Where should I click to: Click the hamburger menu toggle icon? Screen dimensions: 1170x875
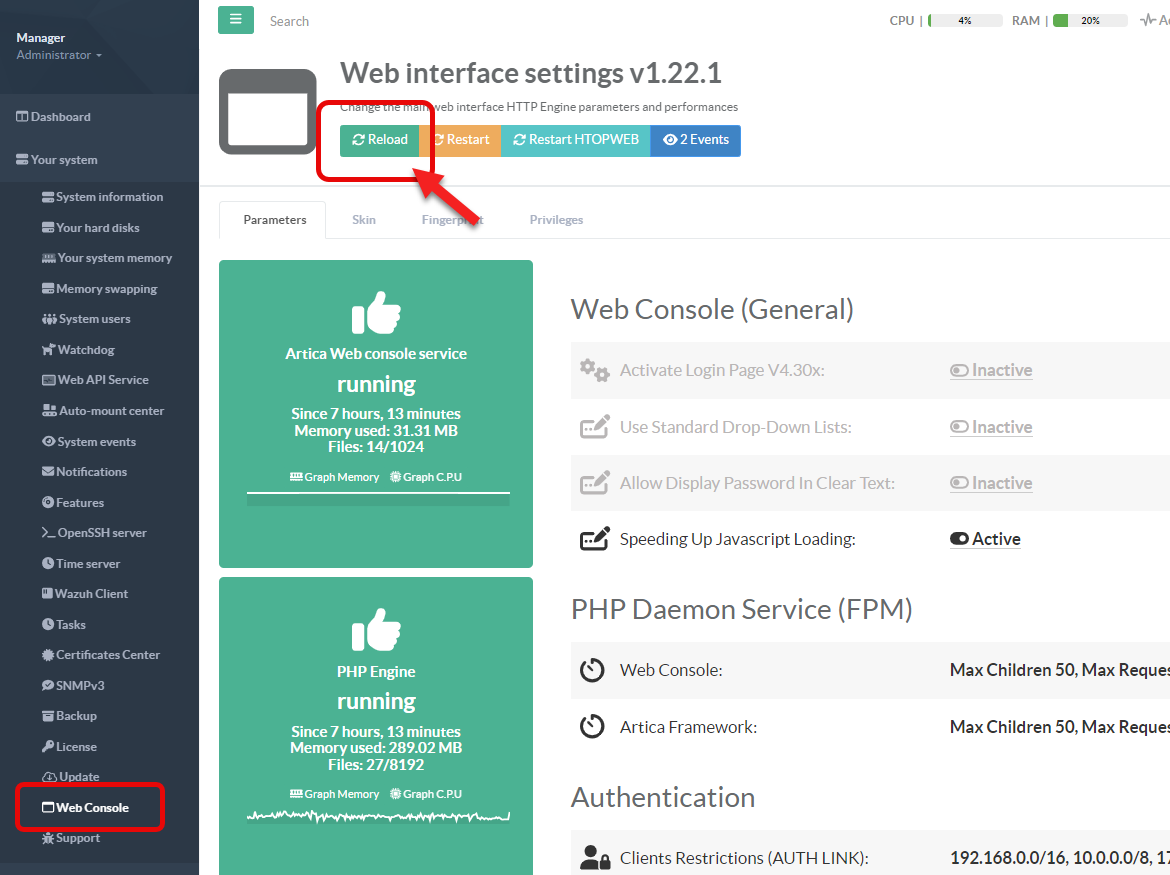click(235, 20)
